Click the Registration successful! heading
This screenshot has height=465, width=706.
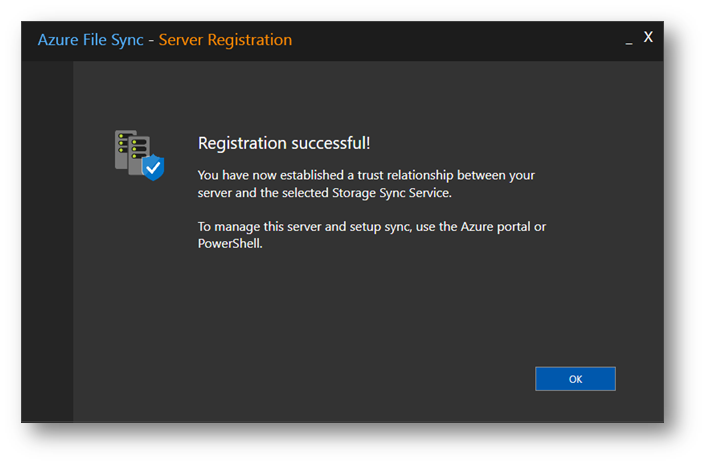(284, 143)
